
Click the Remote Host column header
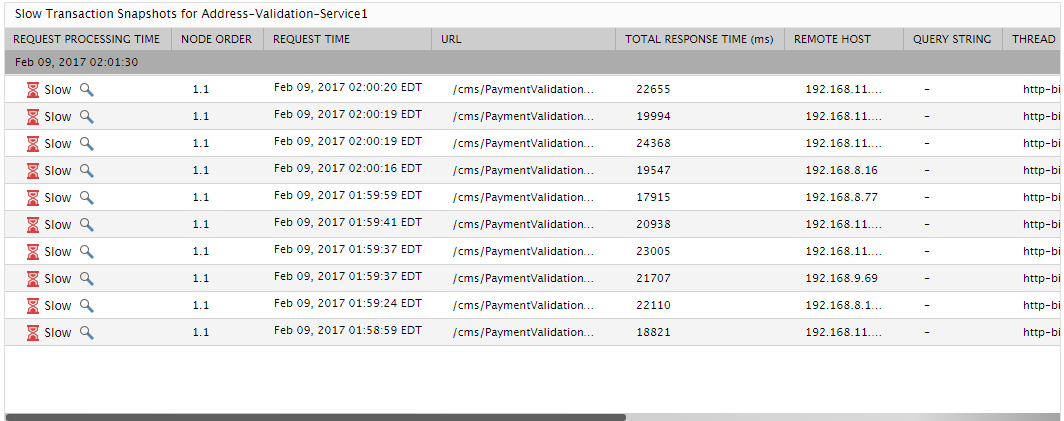coord(843,39)
